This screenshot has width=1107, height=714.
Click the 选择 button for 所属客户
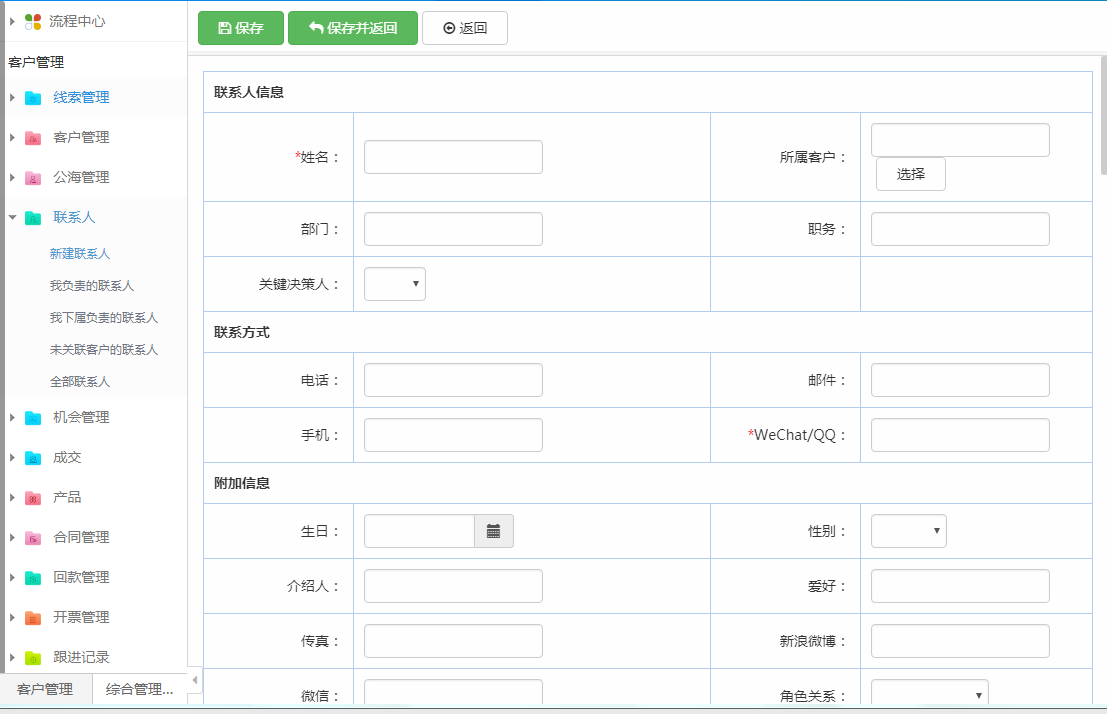coord(910,174)
